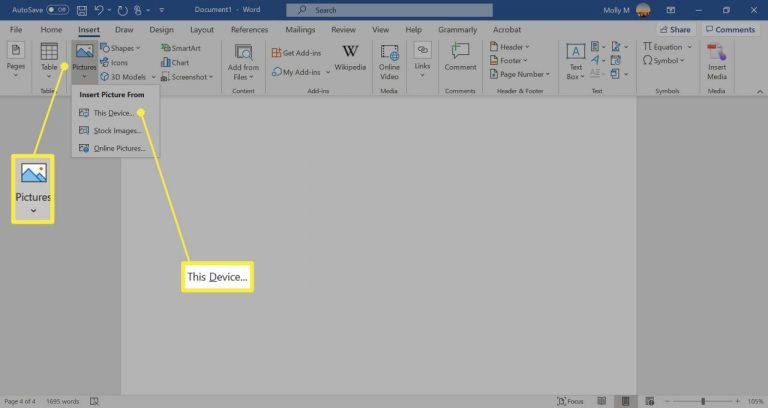Open Ribbon Display Options icon
The width and height of the screenshot is (768, 408).
671,10
